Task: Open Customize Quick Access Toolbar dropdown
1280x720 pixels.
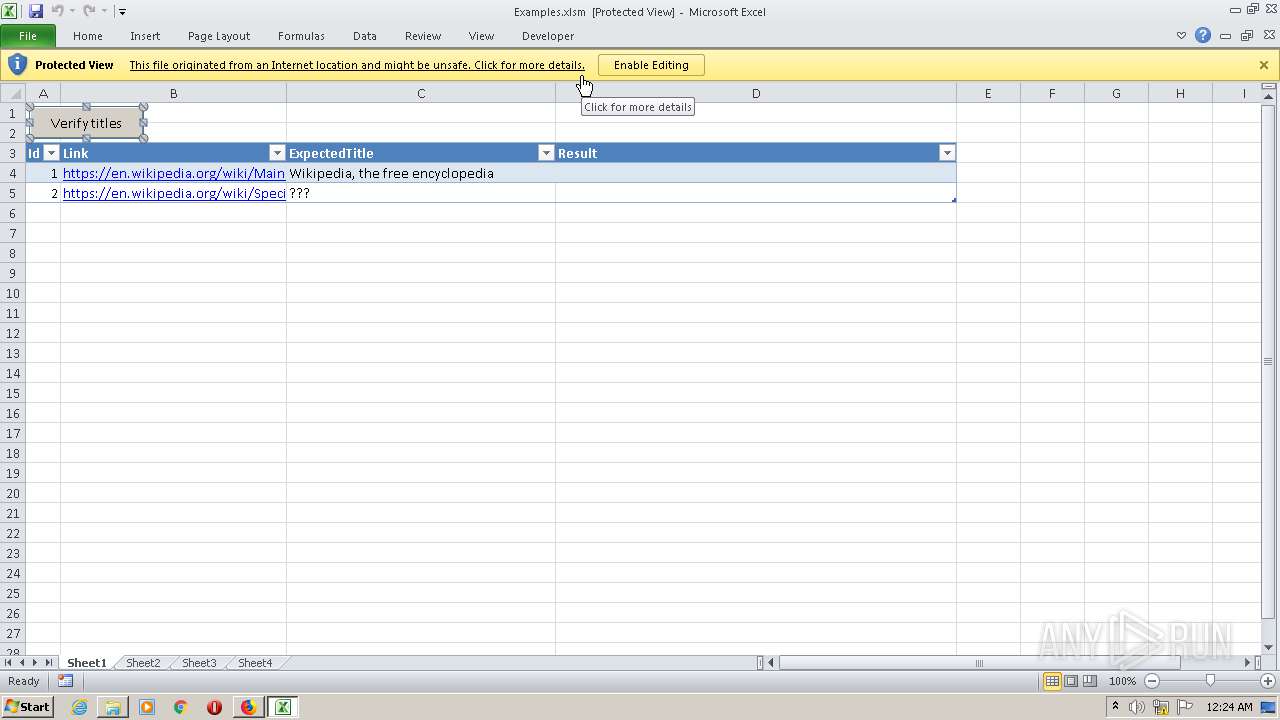Action: click(x=122, y=12)
